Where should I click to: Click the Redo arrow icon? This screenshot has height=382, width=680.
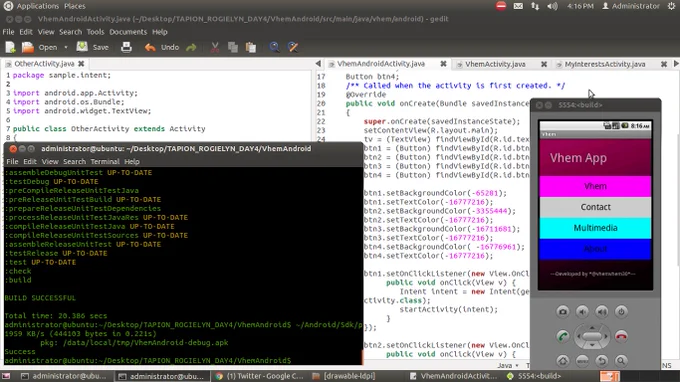pyautogui.click(x=191, y=47)
